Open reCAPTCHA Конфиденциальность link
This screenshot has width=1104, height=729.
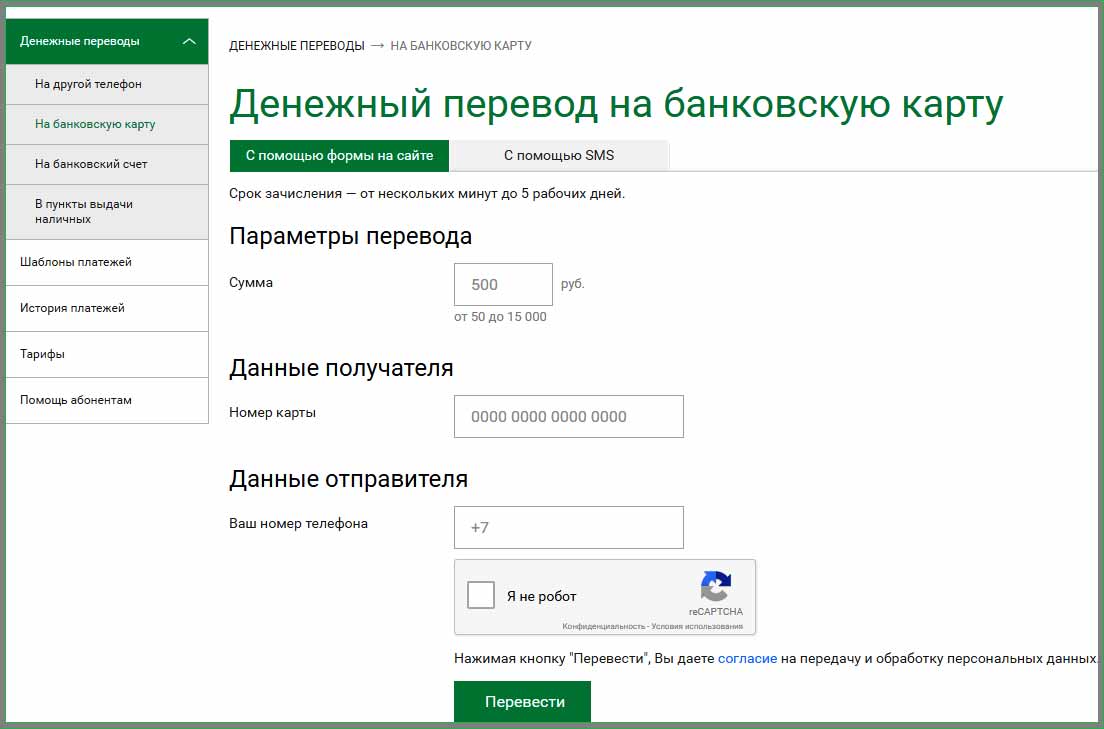coord(603,626)
